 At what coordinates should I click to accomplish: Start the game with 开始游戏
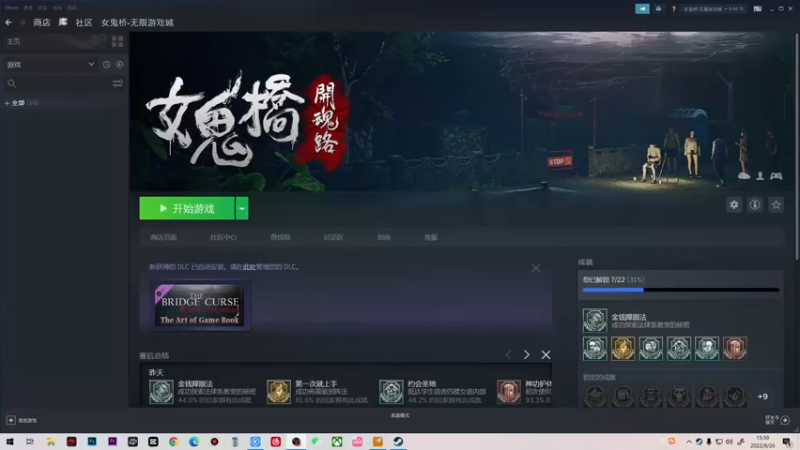pos(187,208)
